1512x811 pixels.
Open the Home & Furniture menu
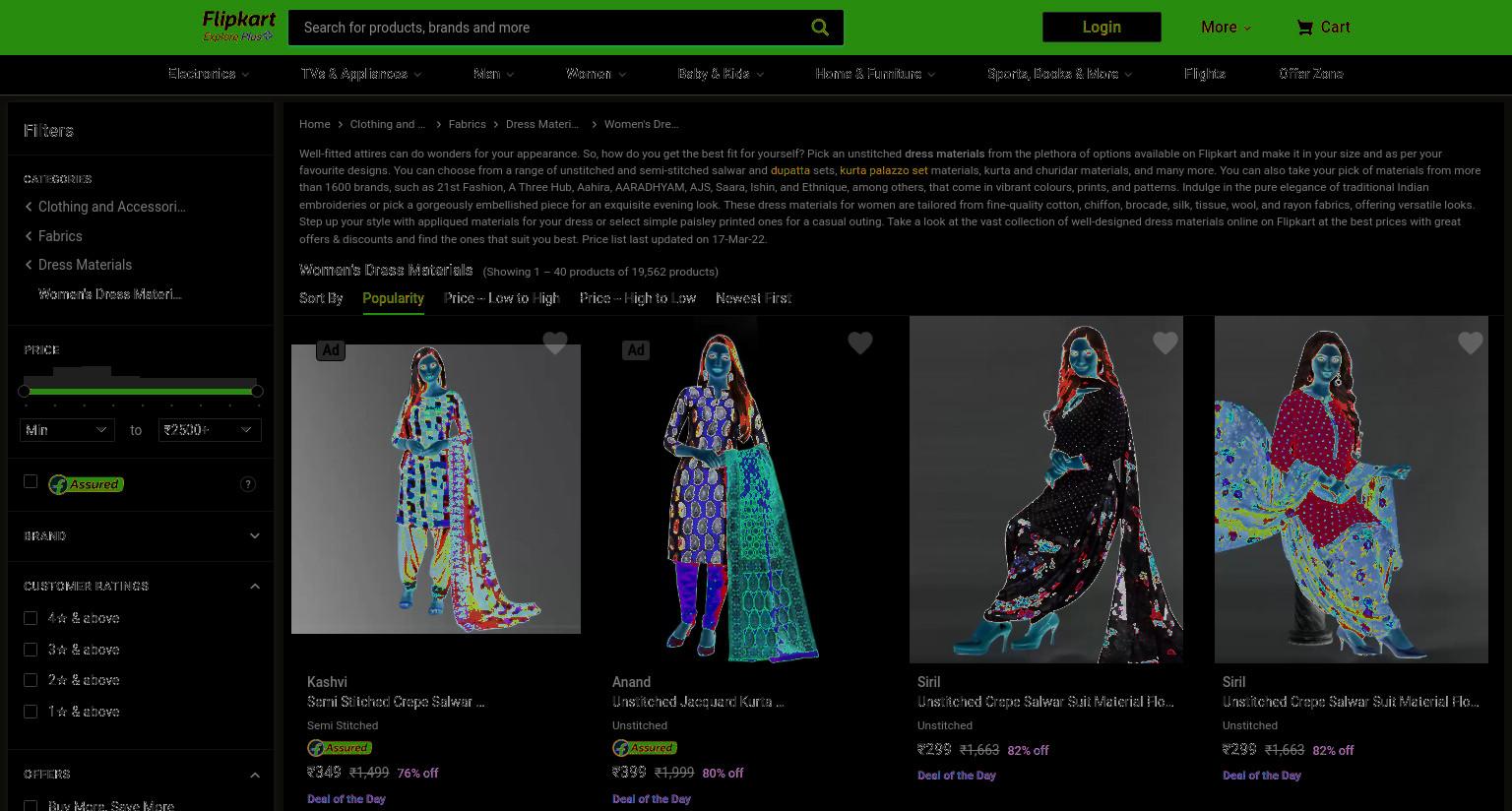point(875,74)
